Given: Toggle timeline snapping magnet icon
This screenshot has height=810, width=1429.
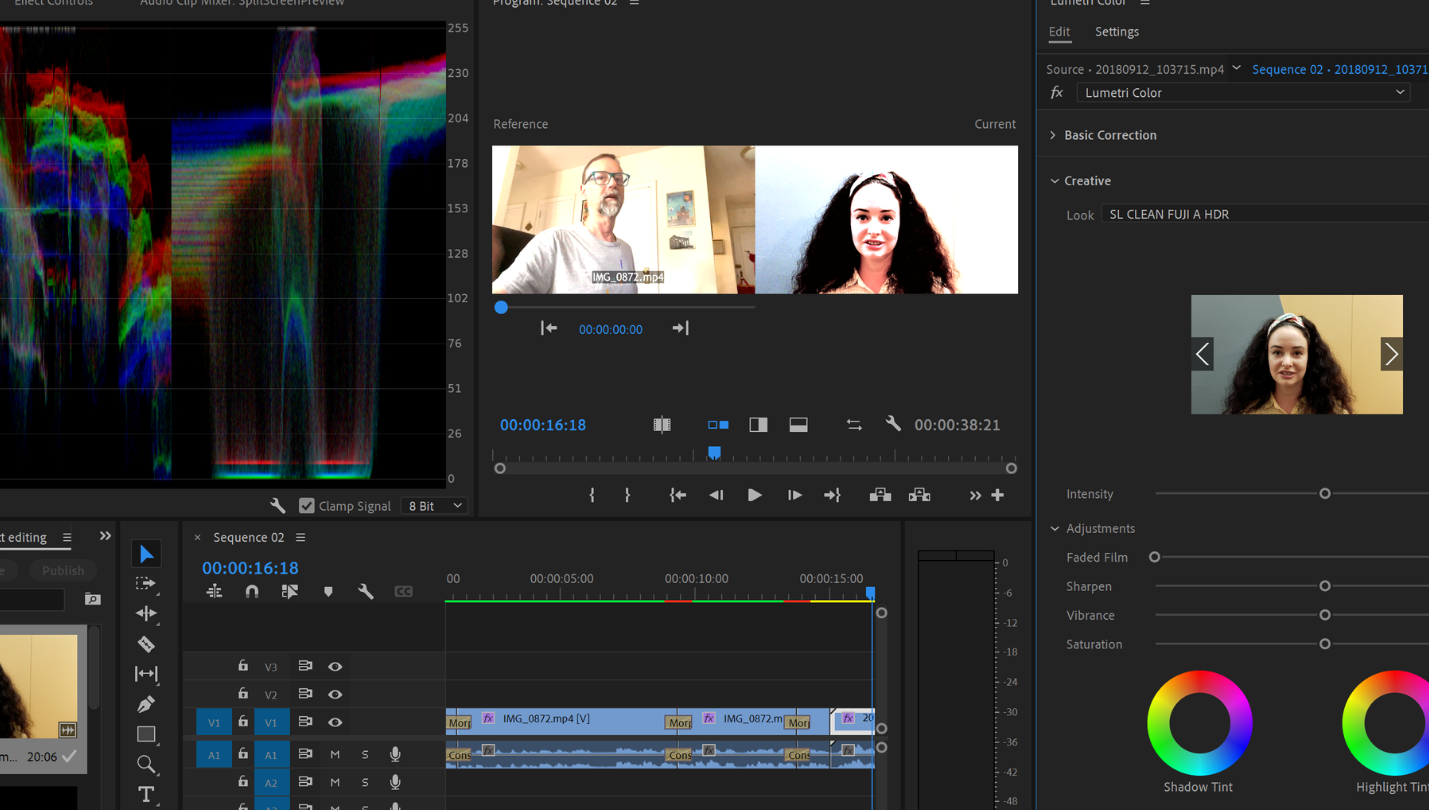Looking at the screenshot, I should click(252, 592).
